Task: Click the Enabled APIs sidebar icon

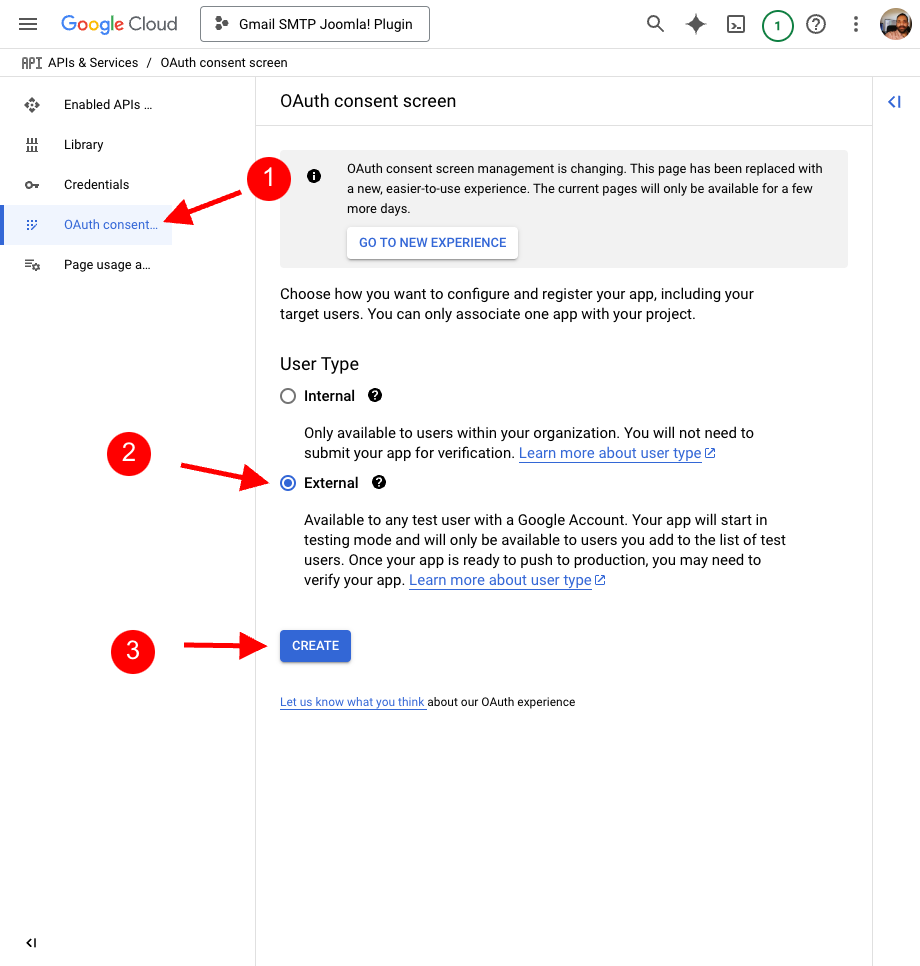Action: click(x=32, y=105)
